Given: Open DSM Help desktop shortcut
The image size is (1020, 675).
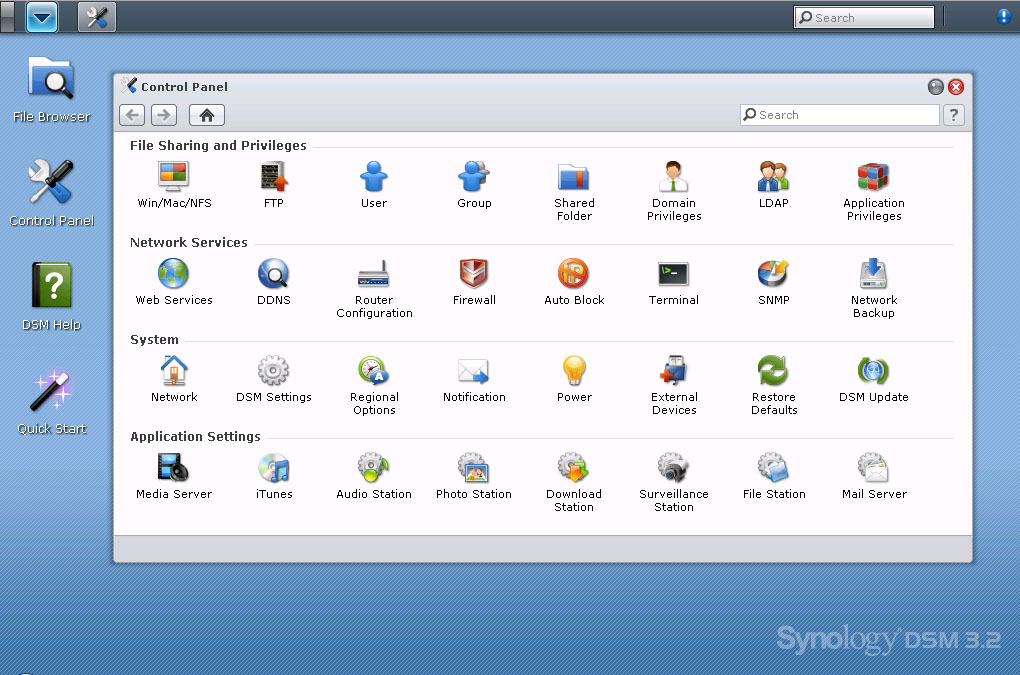Looking at the screenshot, I should [51, 297].
